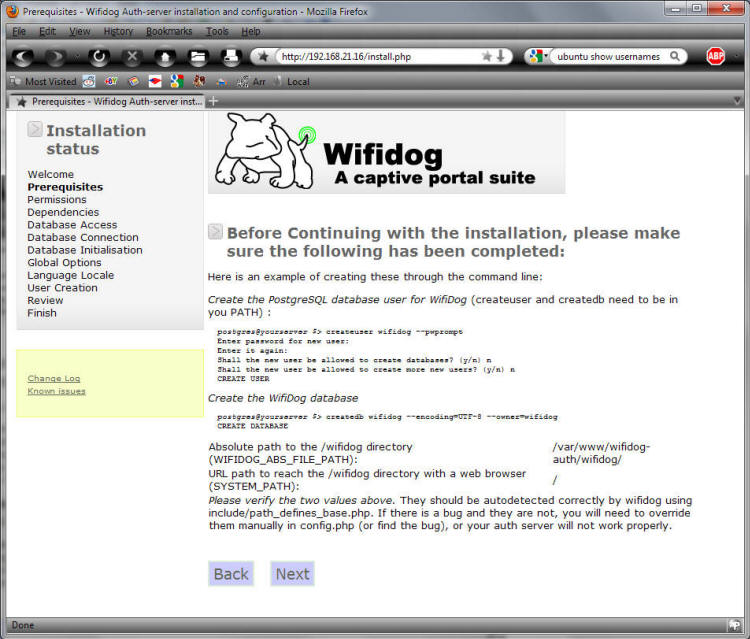
Task: Click the status bar icon at bottom right
Action: [x=734, y=624]
